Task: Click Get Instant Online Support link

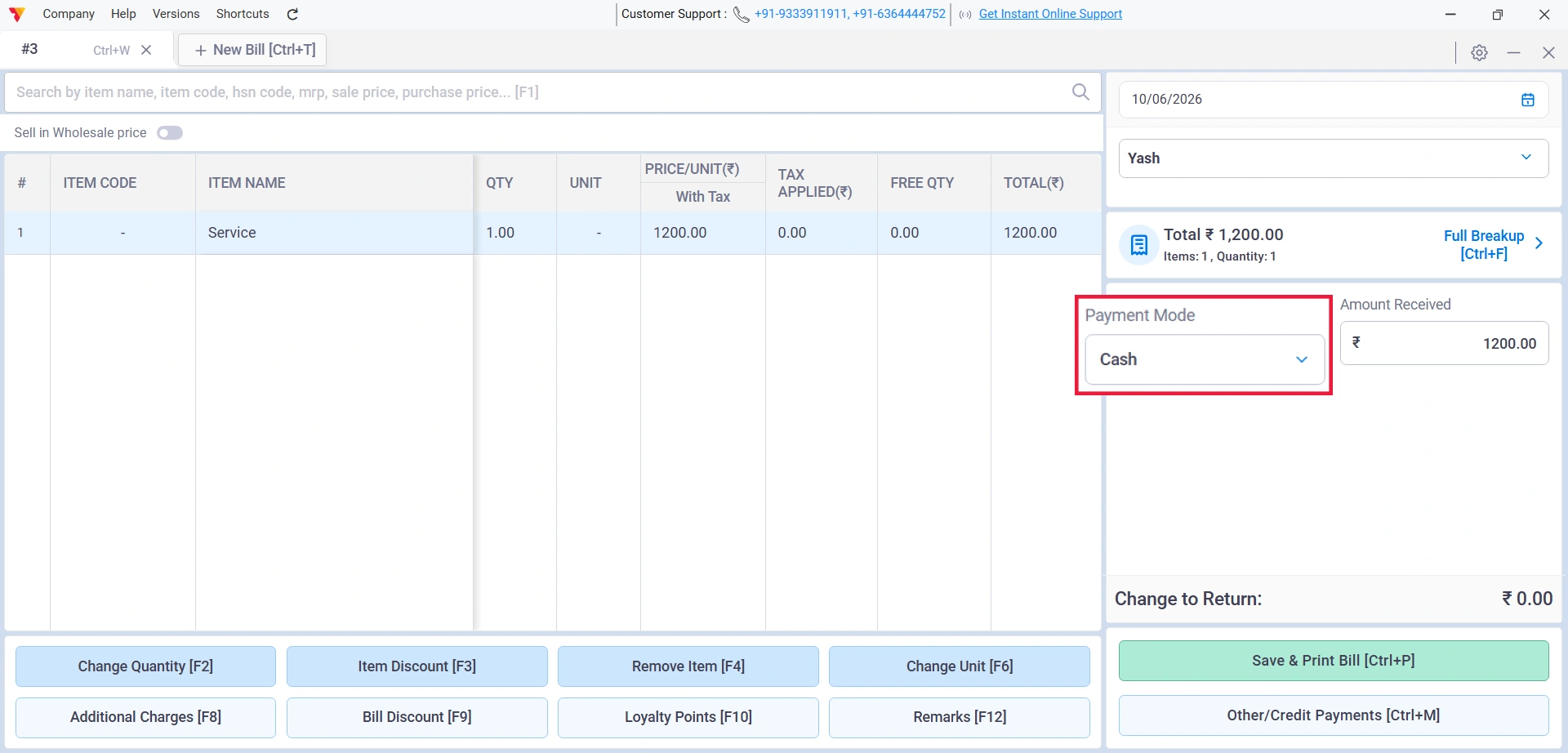Action: 1050,14
